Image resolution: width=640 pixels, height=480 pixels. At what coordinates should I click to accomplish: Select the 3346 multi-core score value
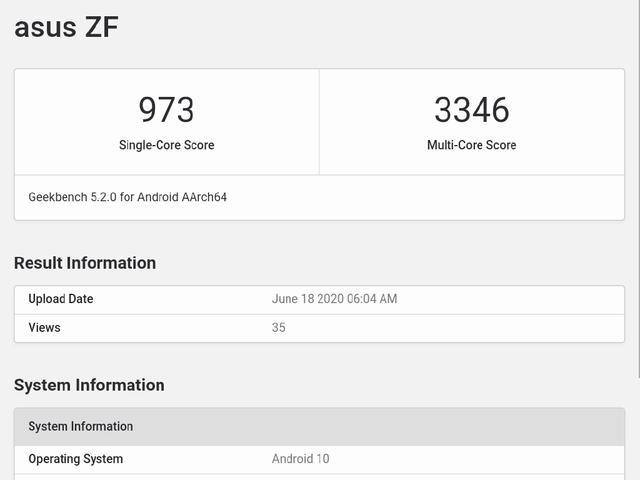click(x=472, y=110)
